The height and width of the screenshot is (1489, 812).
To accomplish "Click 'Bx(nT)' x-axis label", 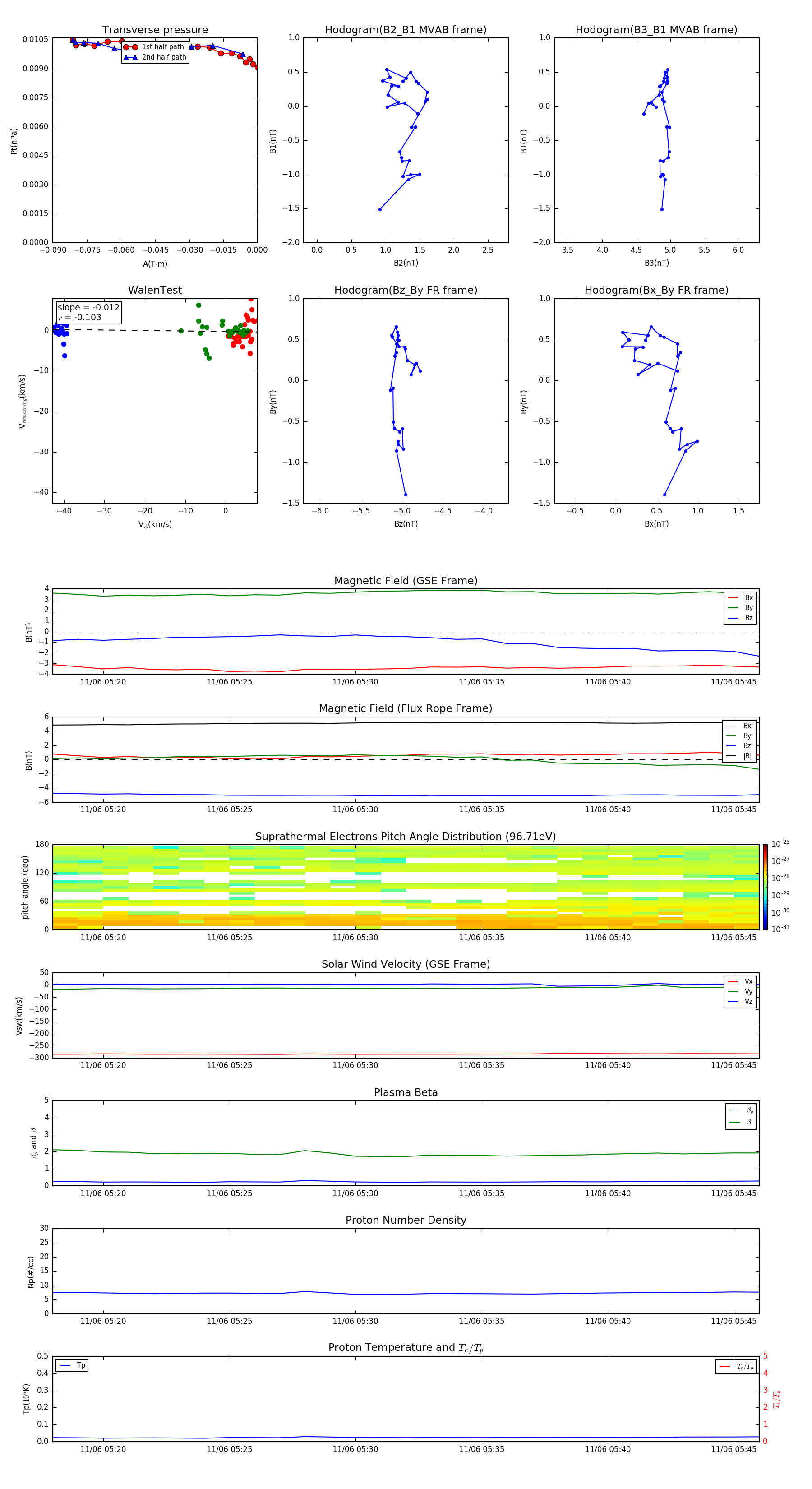I will pyautogui.click(x=656, y=524).
